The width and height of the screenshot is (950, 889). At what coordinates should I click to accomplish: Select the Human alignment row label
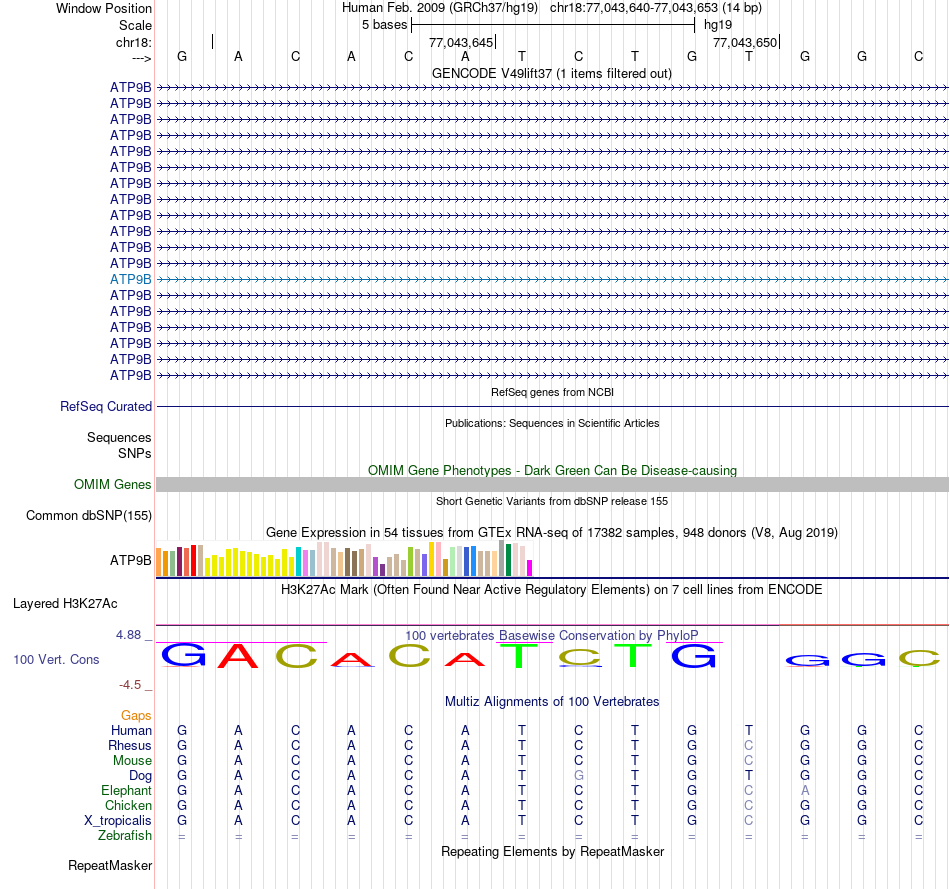(131, 731)
